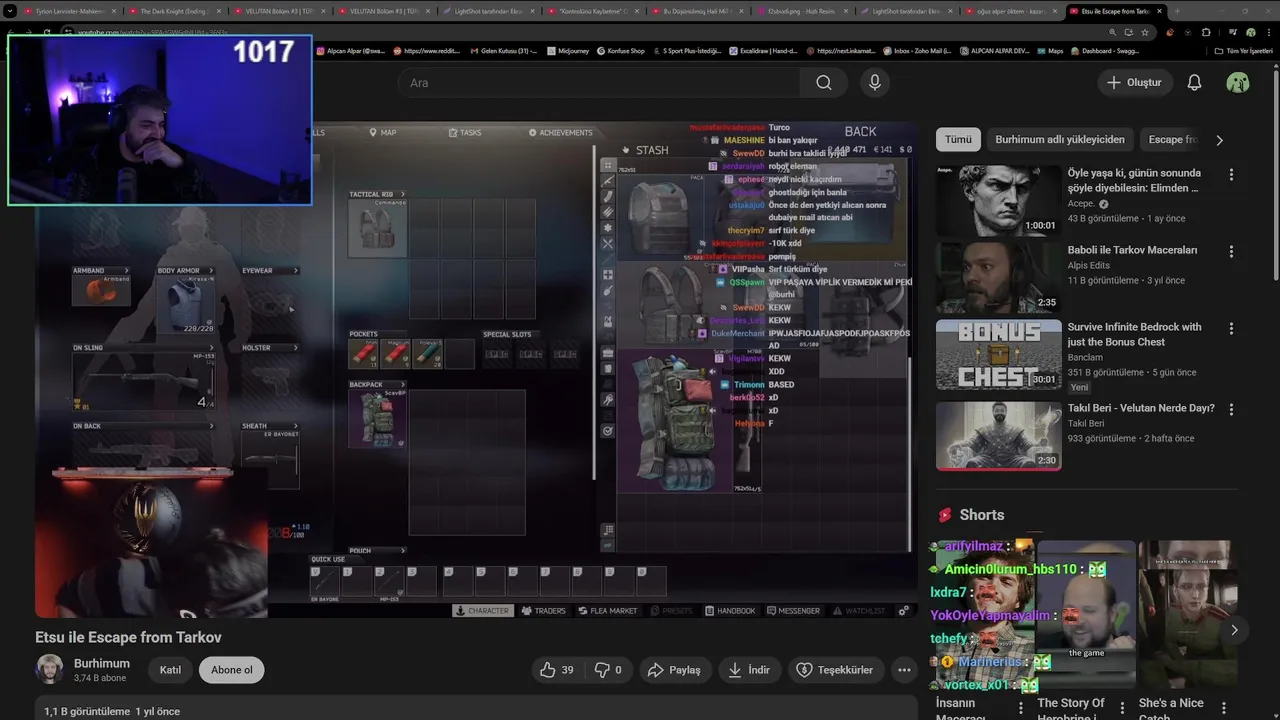Click ACHIEVEMENTS tab in game video
1280x720 pixels.
tap(560, 132)
